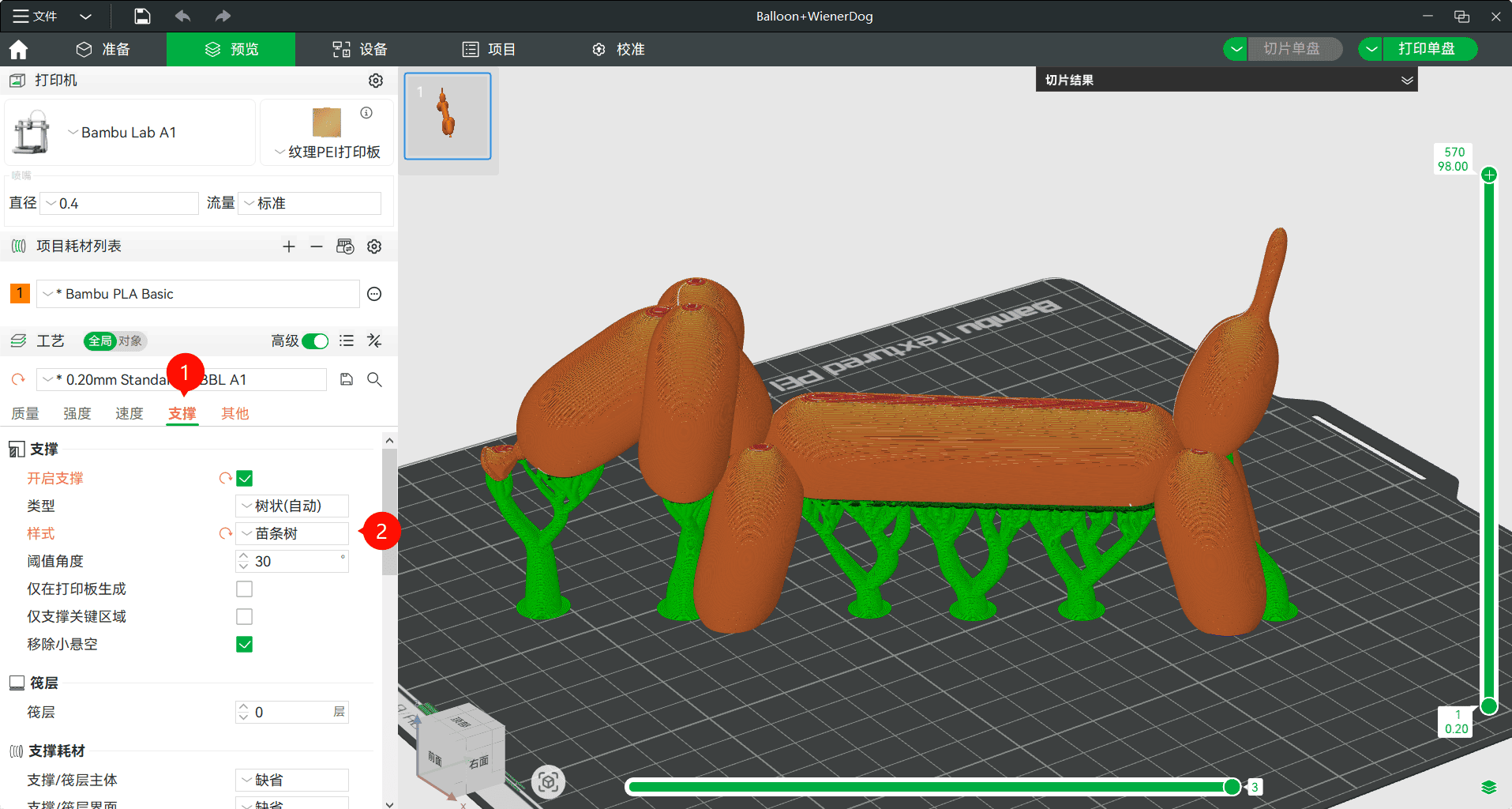Open 强度 settings tab
This screenshot has height=809, width=1512.
pyautogui.click(x=77, y=413)
